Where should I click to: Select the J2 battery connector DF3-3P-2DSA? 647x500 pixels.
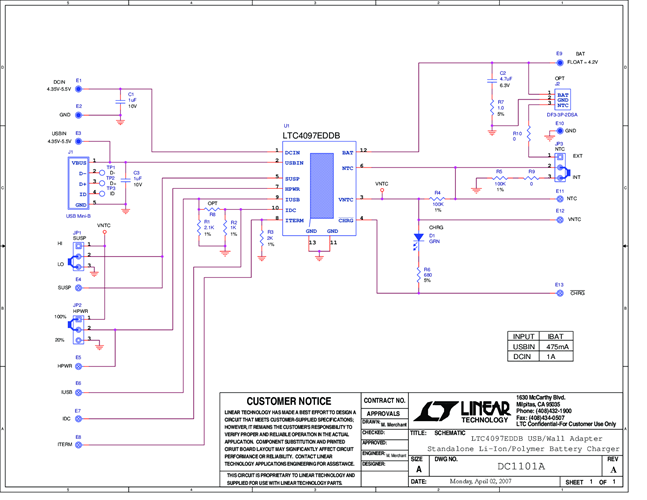[562, 99]
